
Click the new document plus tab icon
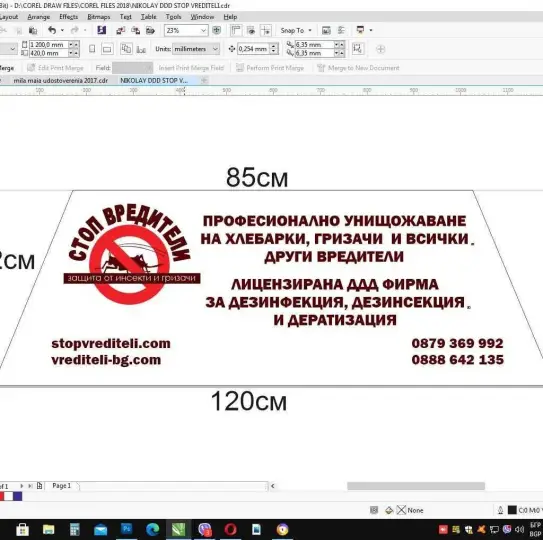click(x=204, y=80)
